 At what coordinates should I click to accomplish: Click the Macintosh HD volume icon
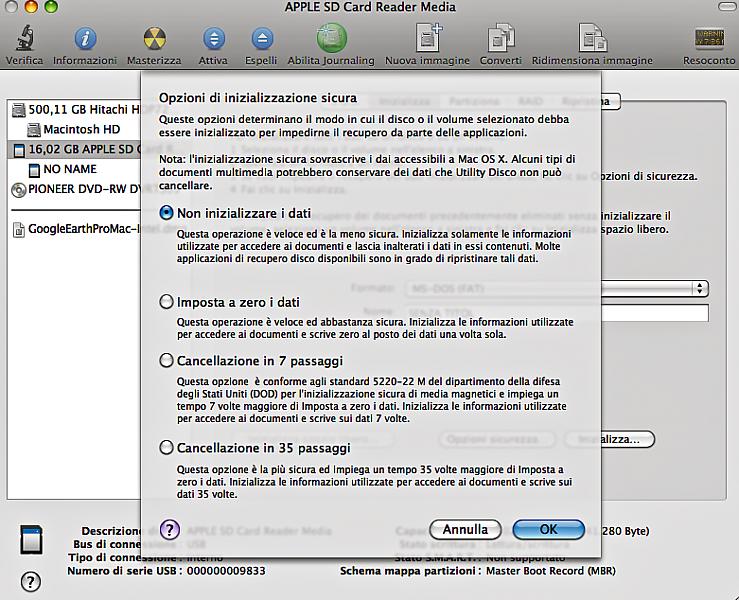33,130
